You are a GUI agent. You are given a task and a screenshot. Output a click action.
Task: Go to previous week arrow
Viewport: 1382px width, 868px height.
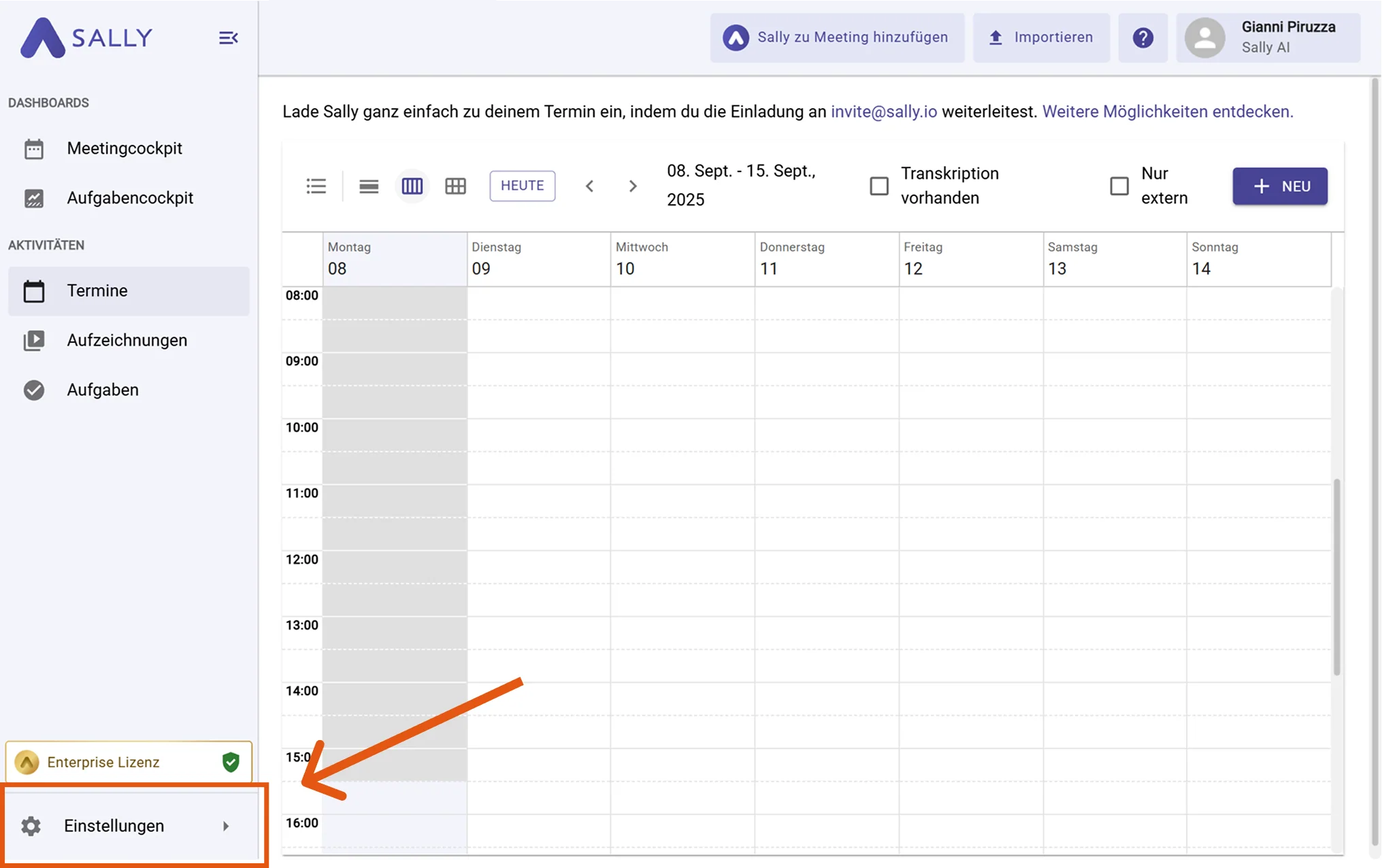click(x=590, y=186)
